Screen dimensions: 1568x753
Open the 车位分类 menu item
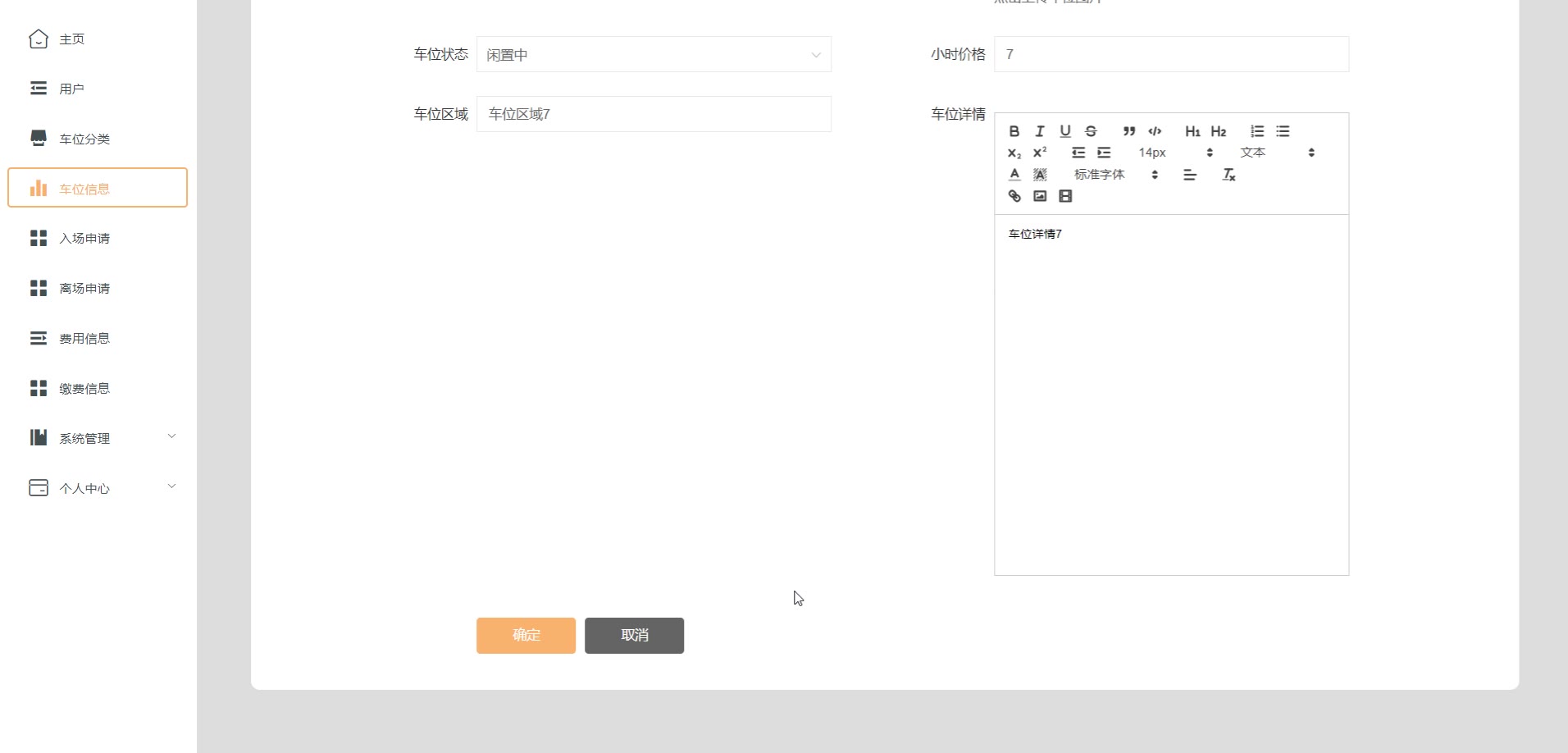pos(98,139)
